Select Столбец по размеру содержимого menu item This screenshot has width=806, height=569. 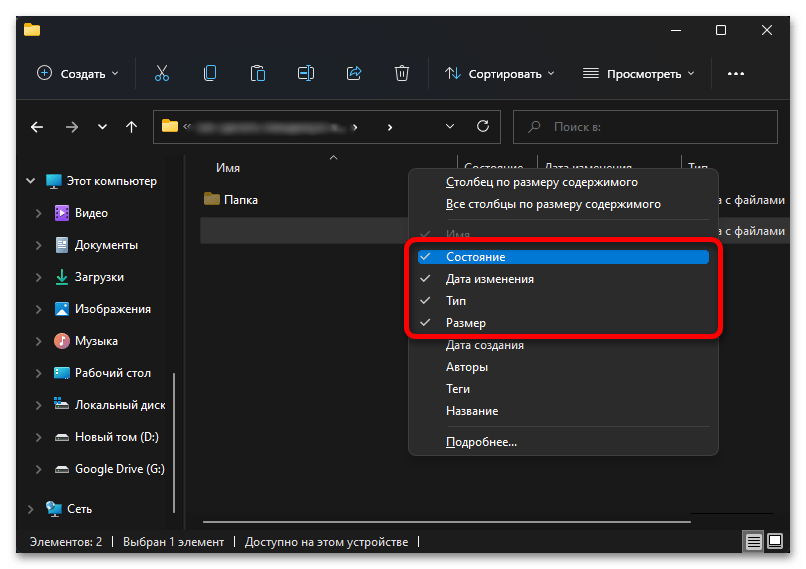coord(541,182)
